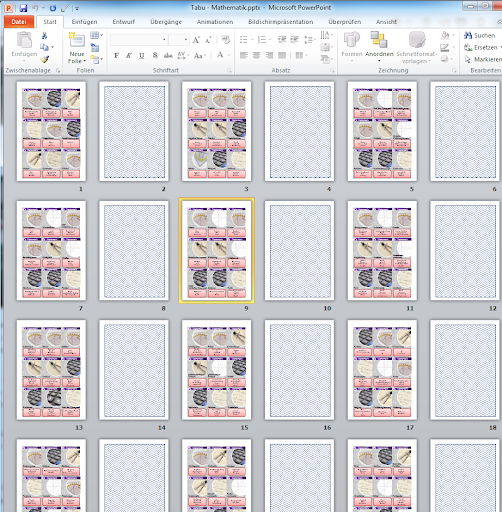Viewport: 502px width, 512px height.
Task: Click the Center text alignment icon
Action: [x=256, y=55]
